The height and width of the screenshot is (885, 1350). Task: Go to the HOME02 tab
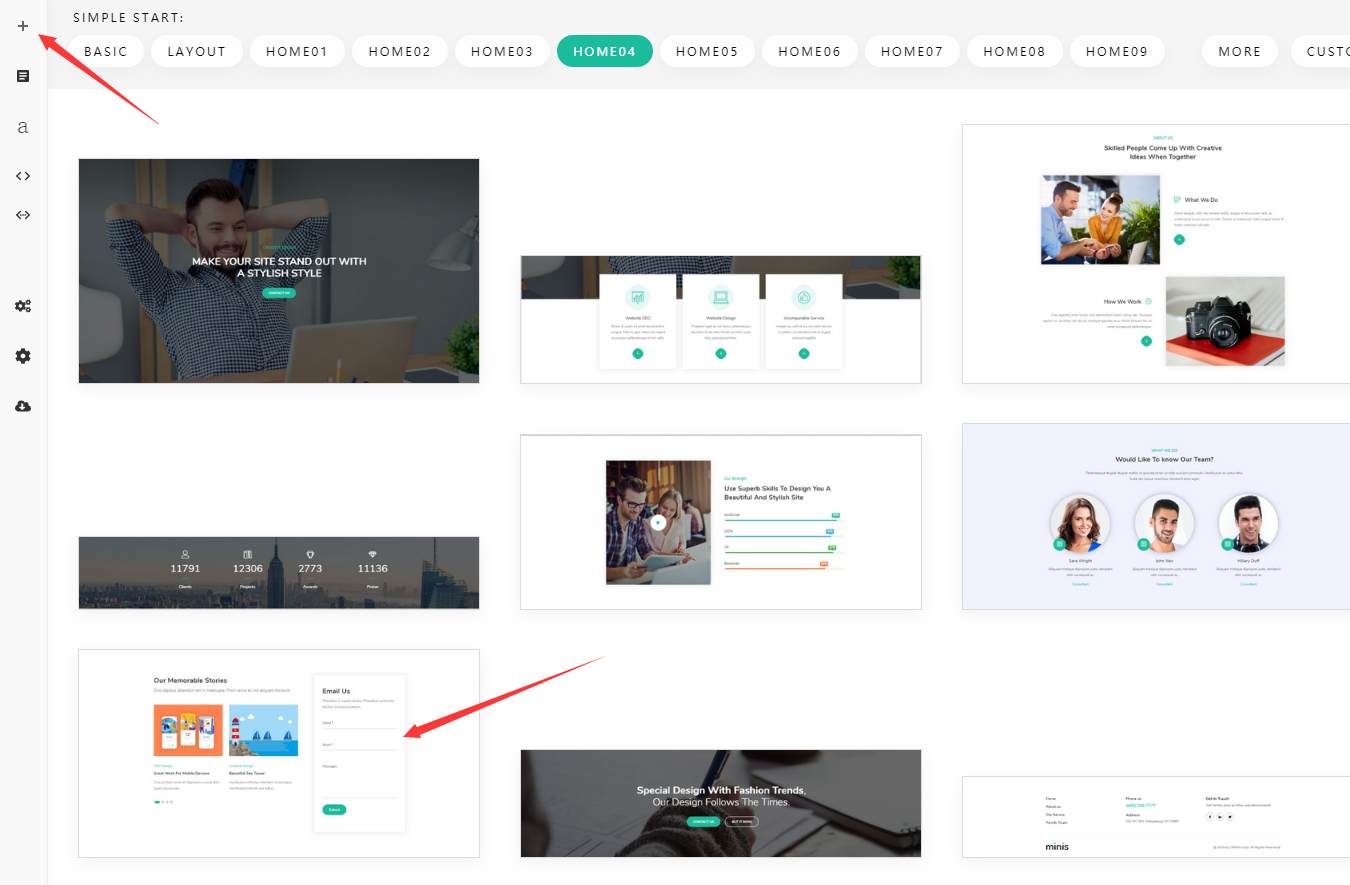400,51
